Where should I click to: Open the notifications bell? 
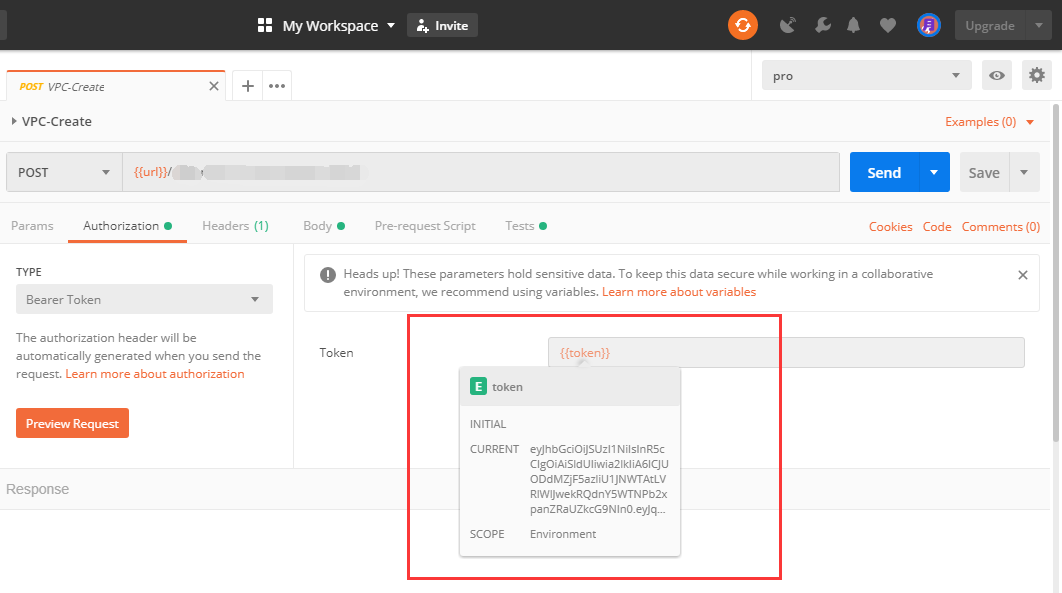(x=853, y=26)
